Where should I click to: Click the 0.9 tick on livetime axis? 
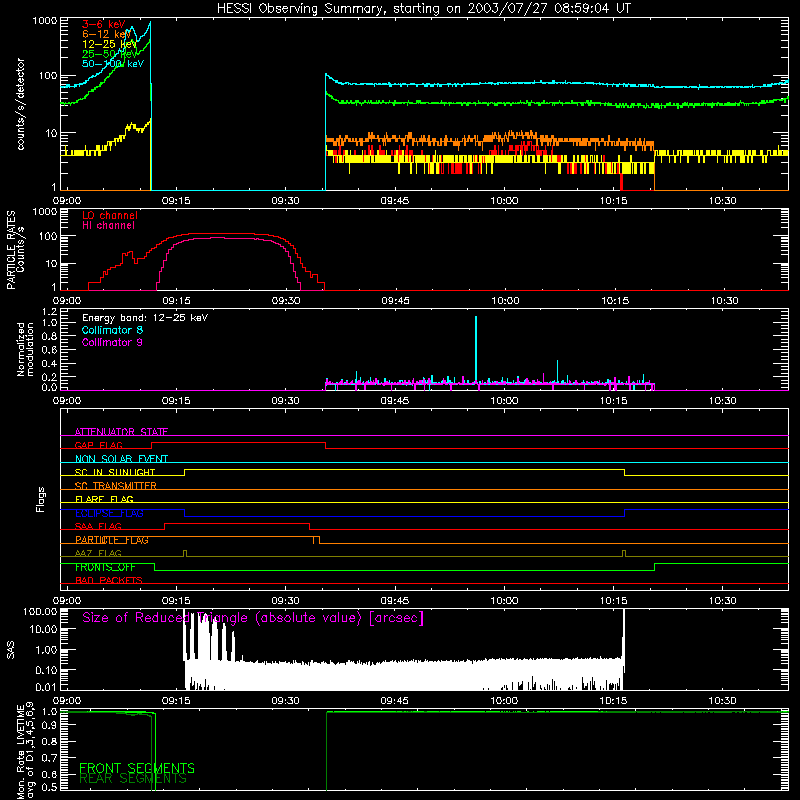tap(49, 725)
